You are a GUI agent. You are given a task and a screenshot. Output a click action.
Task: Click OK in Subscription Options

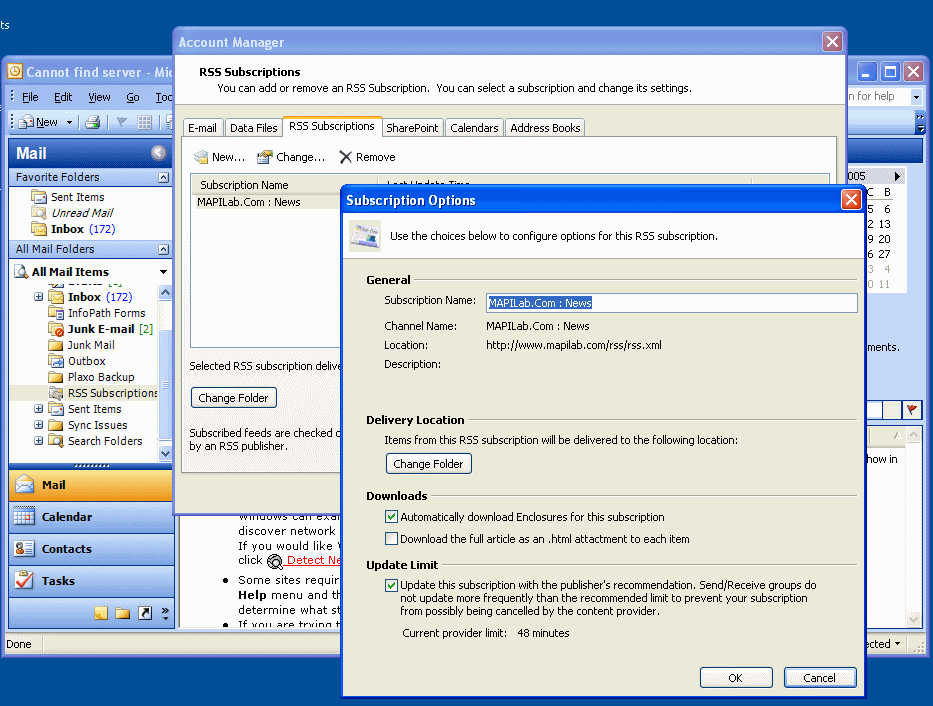tap(736, 677)
